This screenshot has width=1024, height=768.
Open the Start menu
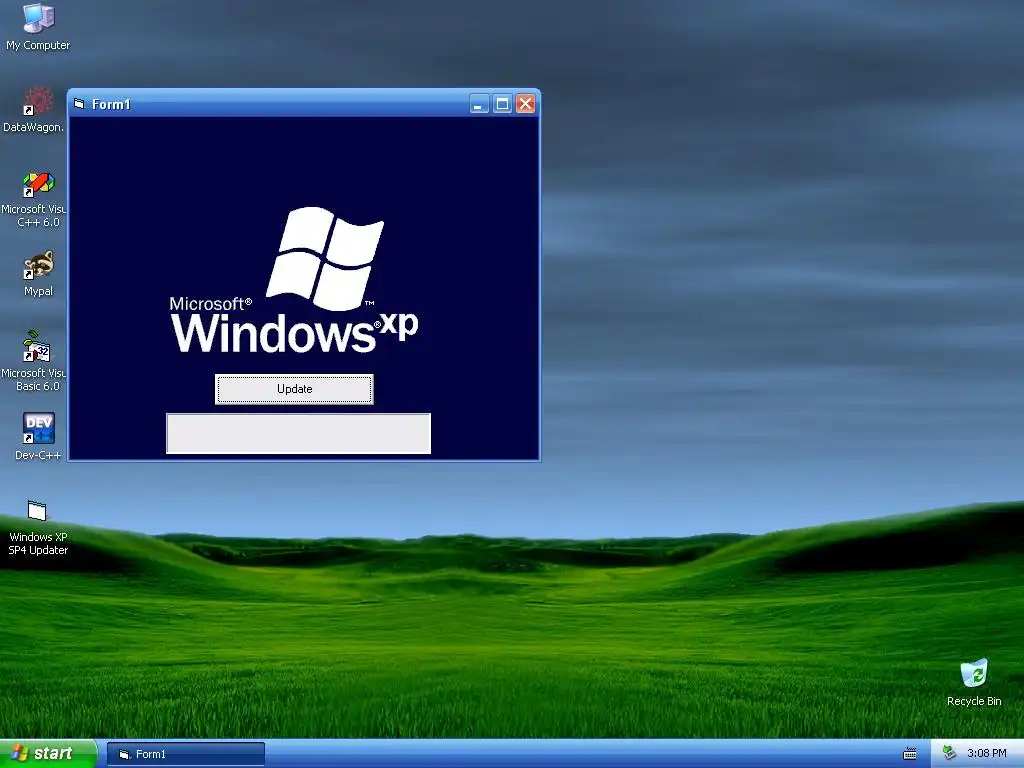pos(48,754)
